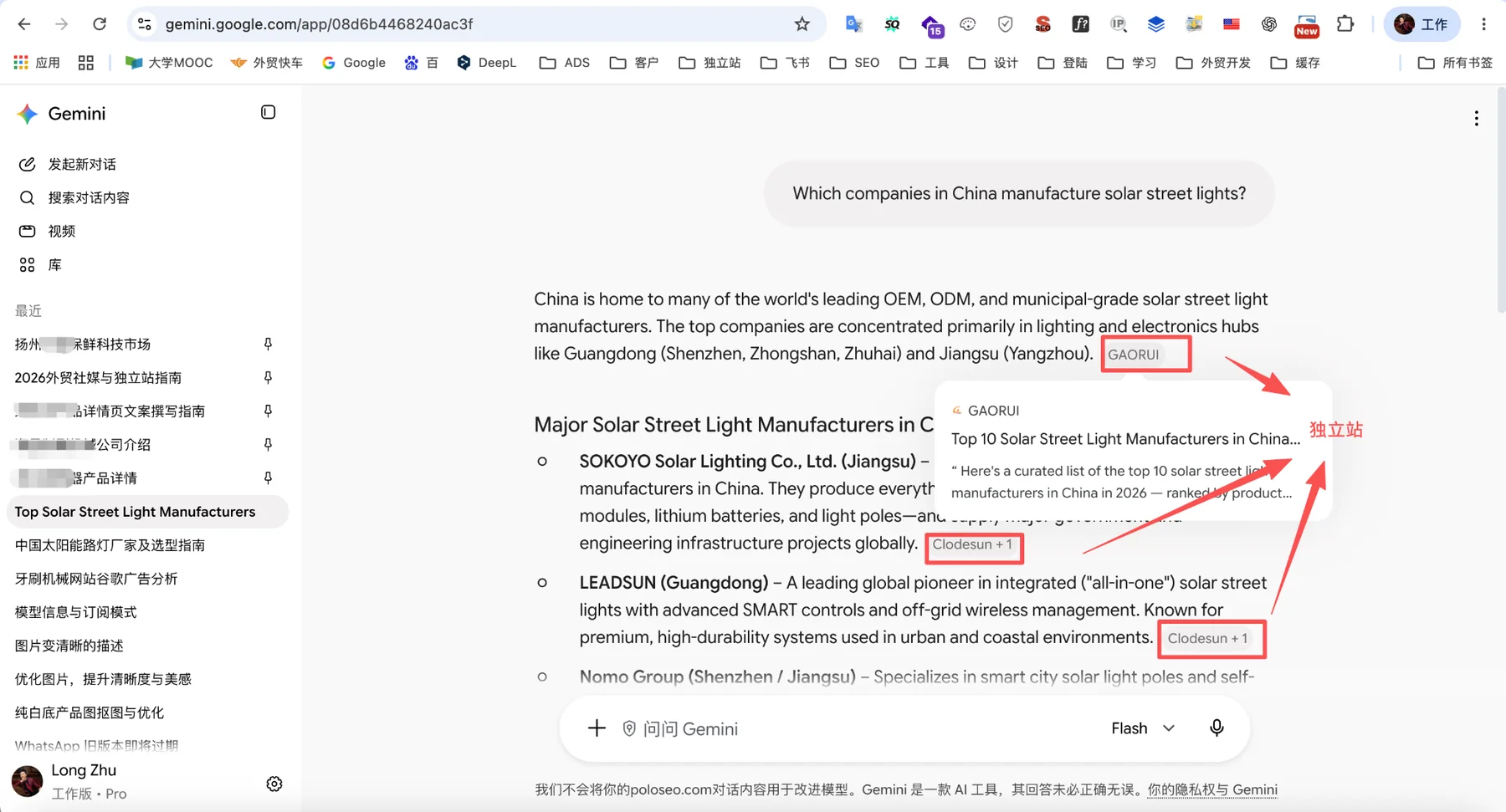Open the 模型信息与订阅模式 chat
The image size is (1506, 812).
pos(76,611)
